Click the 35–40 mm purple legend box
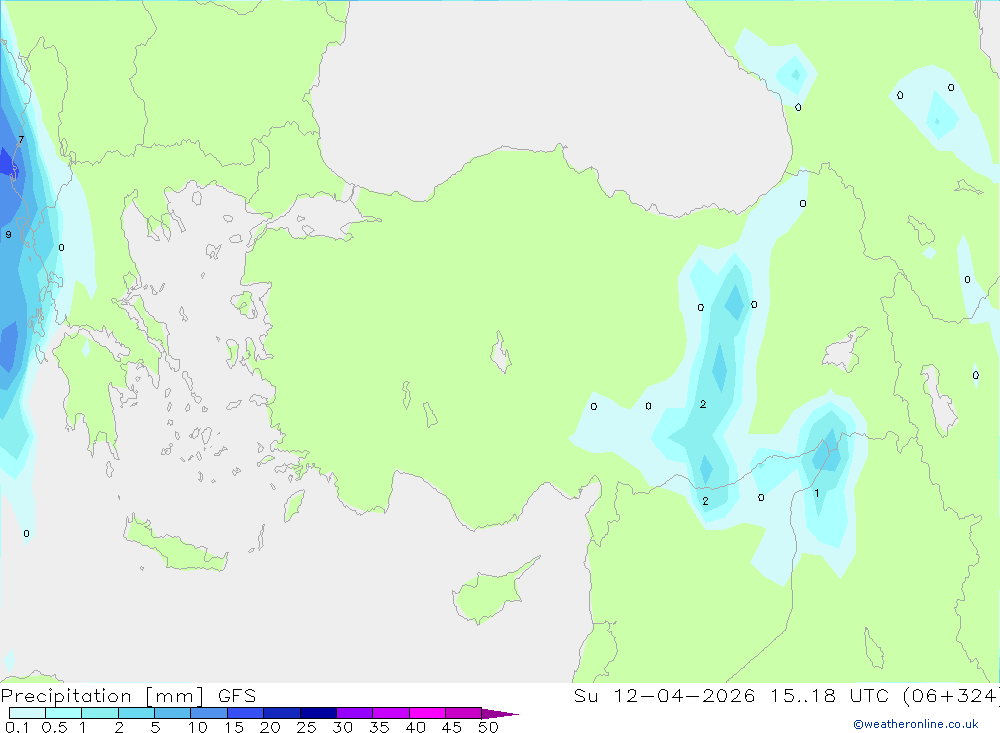 click(x=391, y=713)
